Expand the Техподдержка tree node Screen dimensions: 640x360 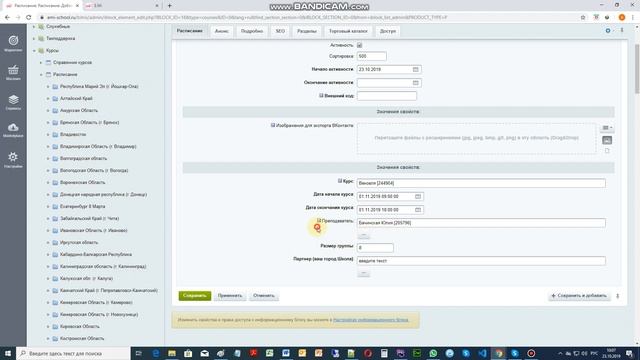[34, 38]
